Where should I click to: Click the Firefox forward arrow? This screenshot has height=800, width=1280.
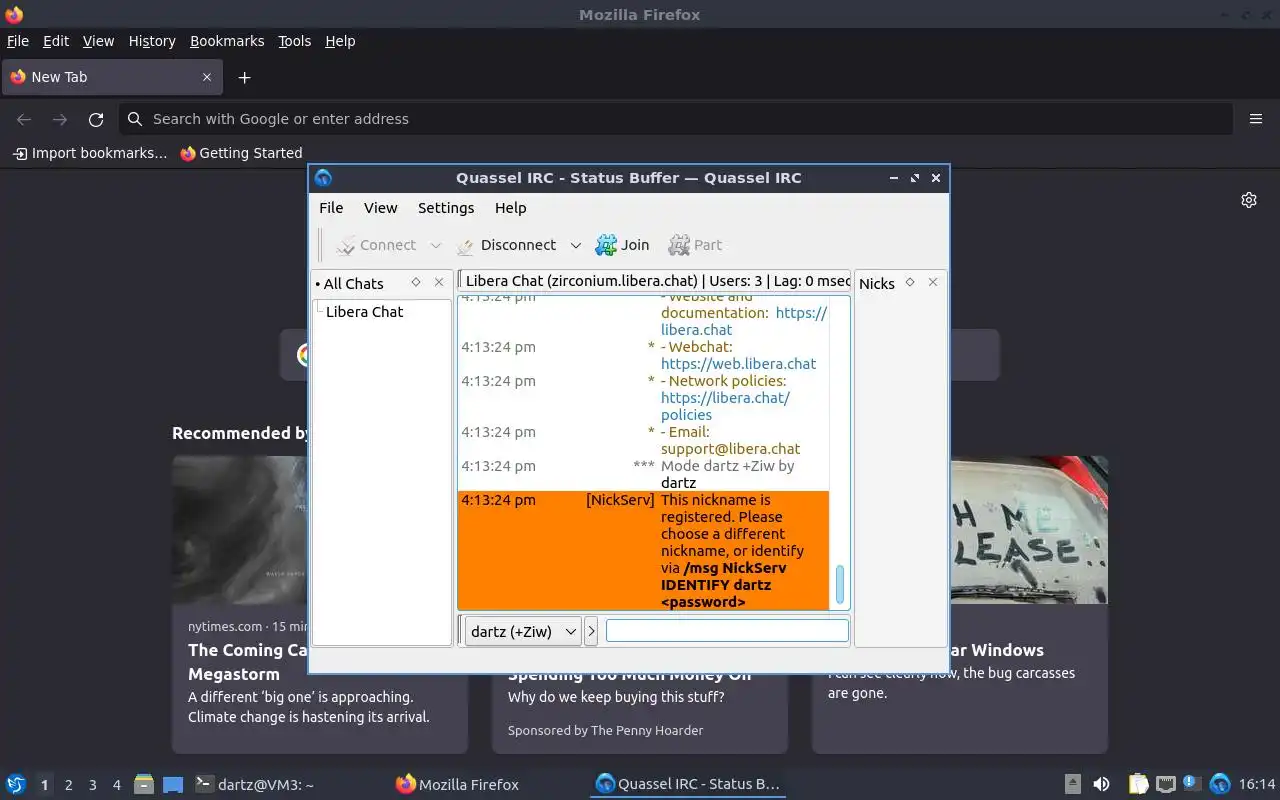point(60,119)
